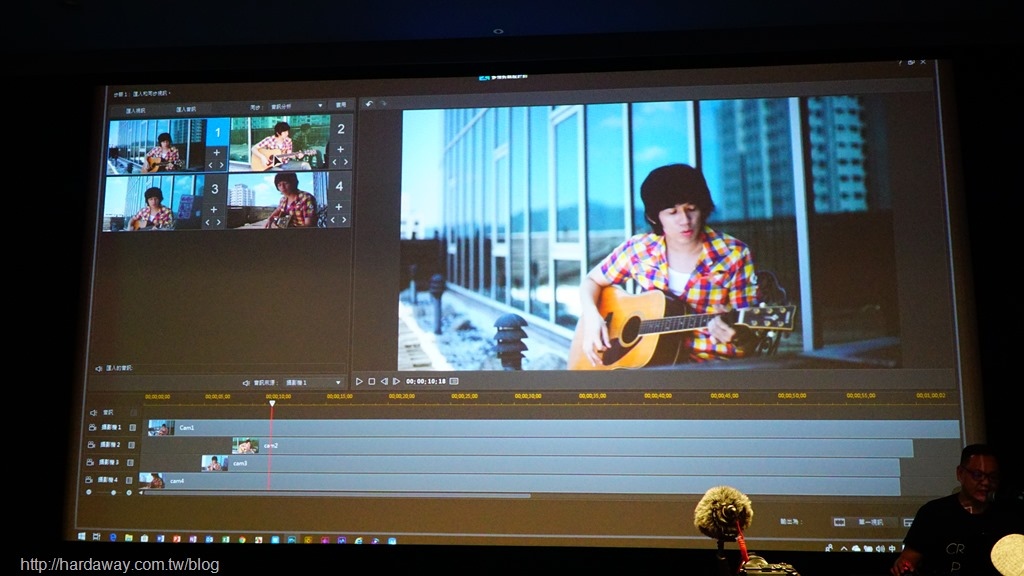Click the camera icon for 攝影機 2 track

click(91, 445)
